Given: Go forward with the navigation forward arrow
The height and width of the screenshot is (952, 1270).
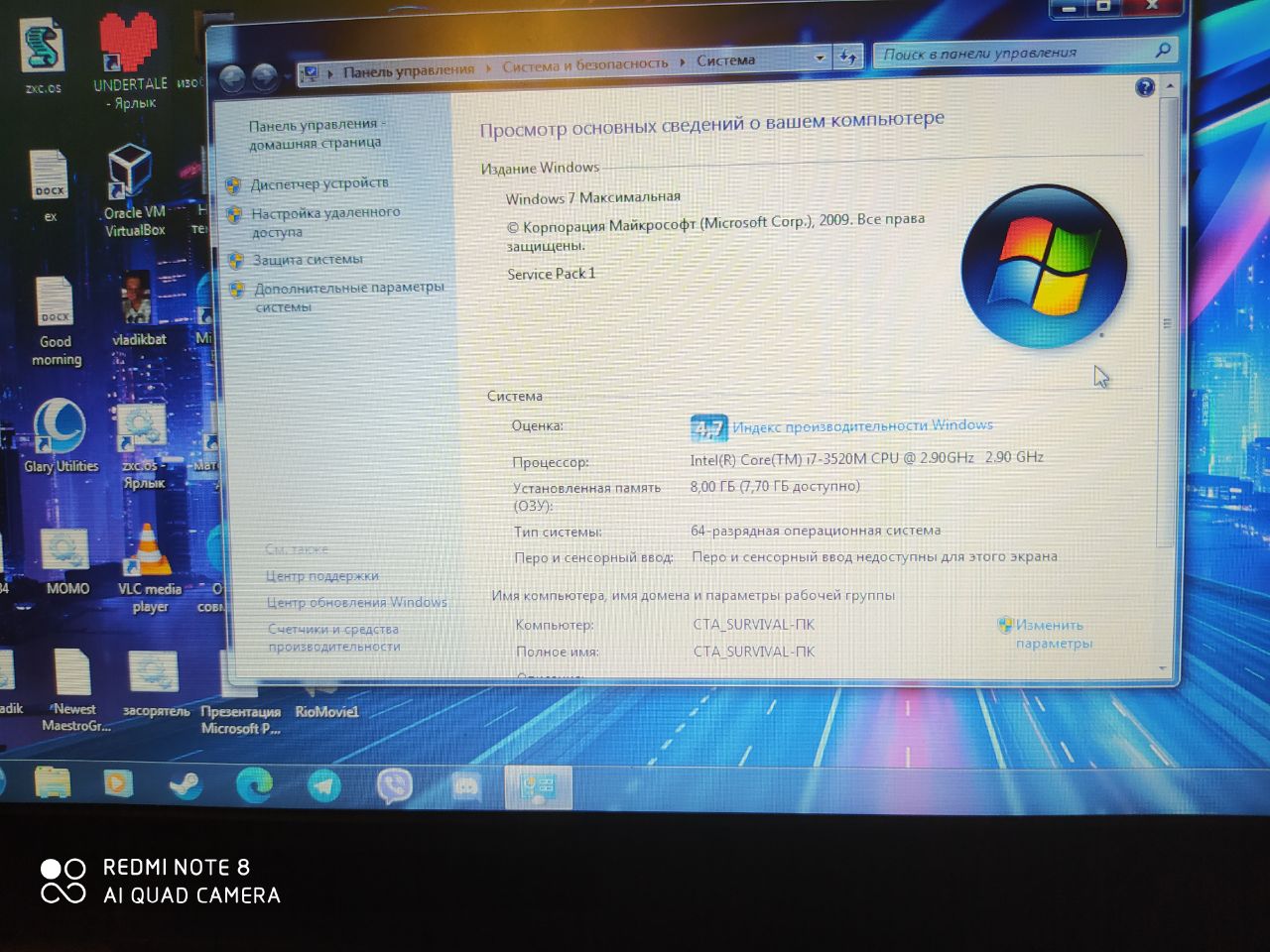Looking at the screenshot, I should tap(265, 76).
